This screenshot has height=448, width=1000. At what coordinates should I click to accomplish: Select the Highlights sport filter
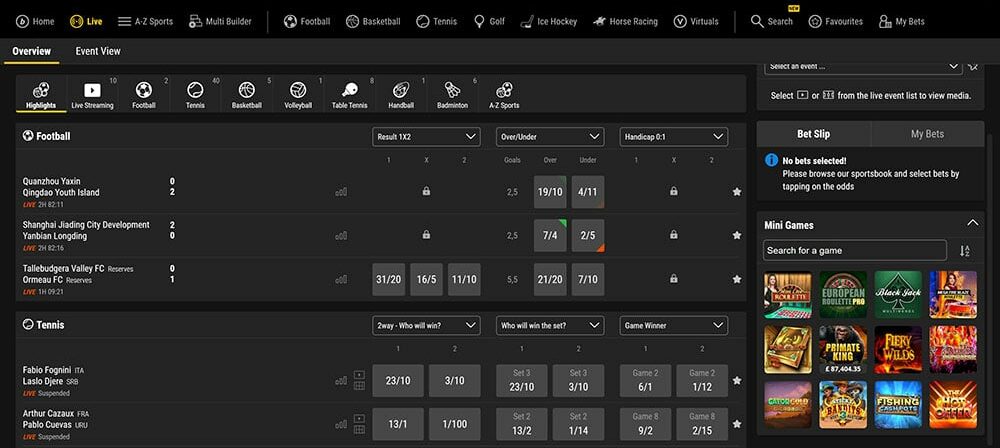tap(41, 94)
